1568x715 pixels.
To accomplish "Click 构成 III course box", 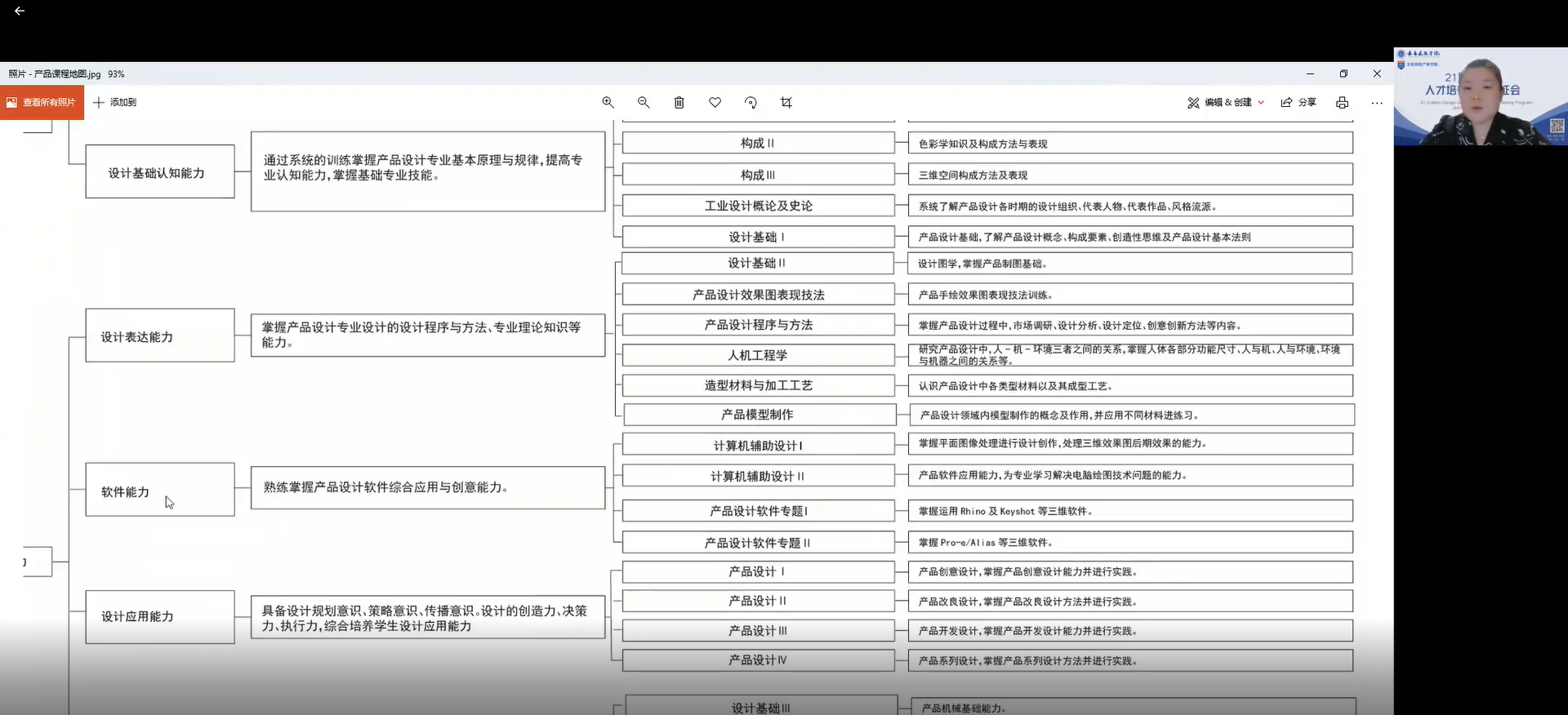I will (759, 175).
